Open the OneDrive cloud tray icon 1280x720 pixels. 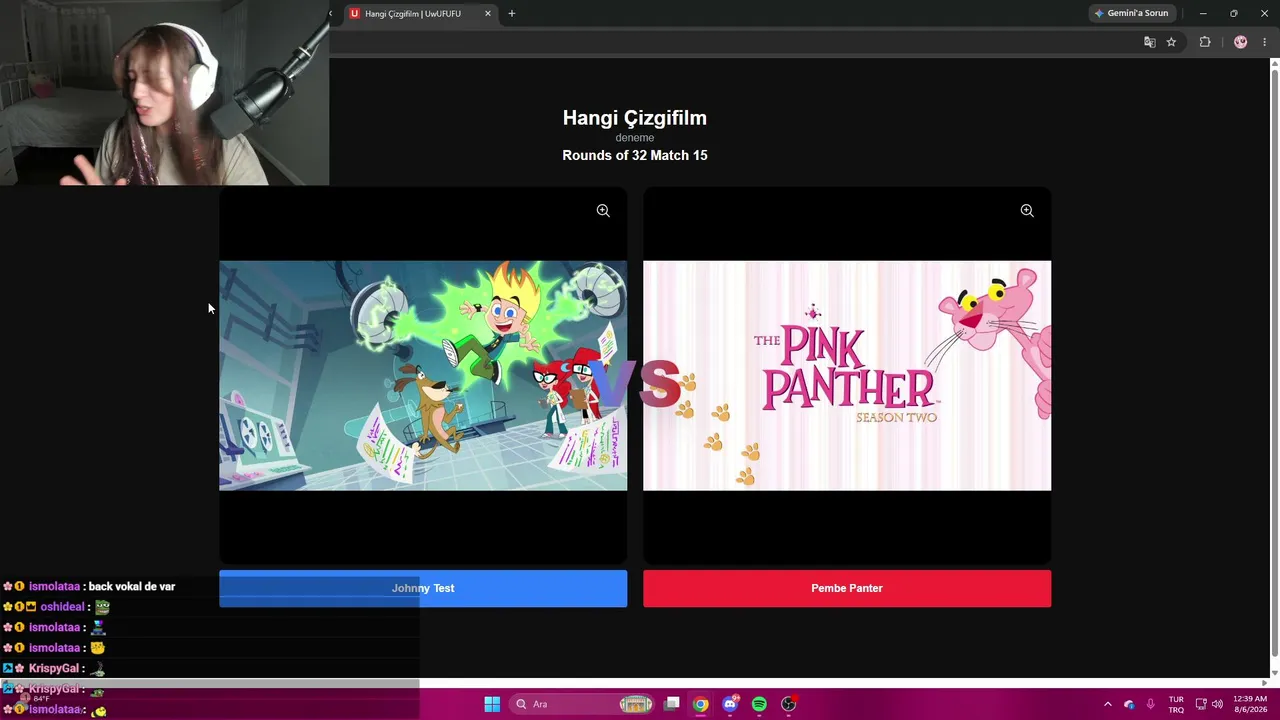point(1129,704)
